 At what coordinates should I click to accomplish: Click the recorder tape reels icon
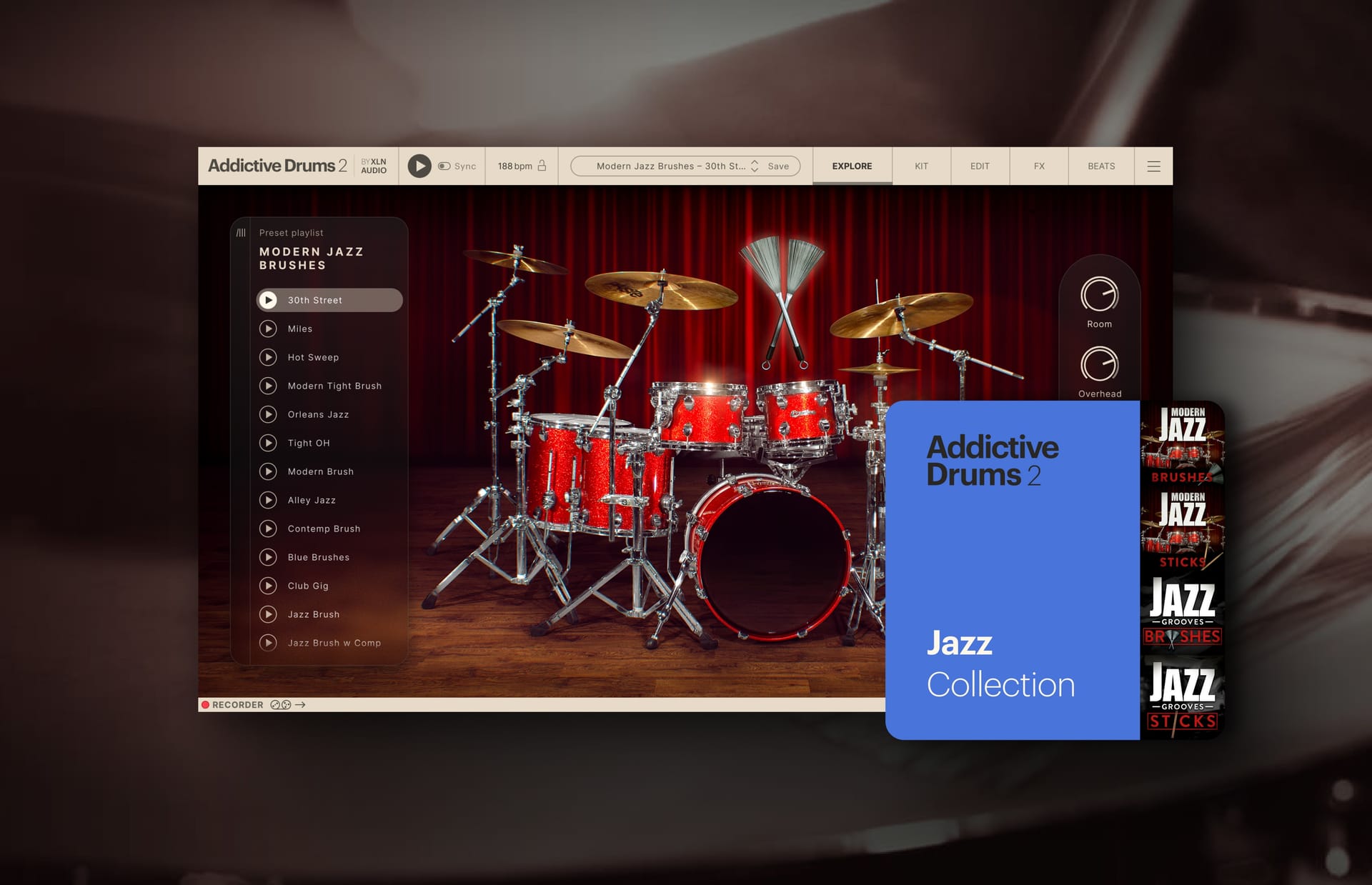[281, 705]
